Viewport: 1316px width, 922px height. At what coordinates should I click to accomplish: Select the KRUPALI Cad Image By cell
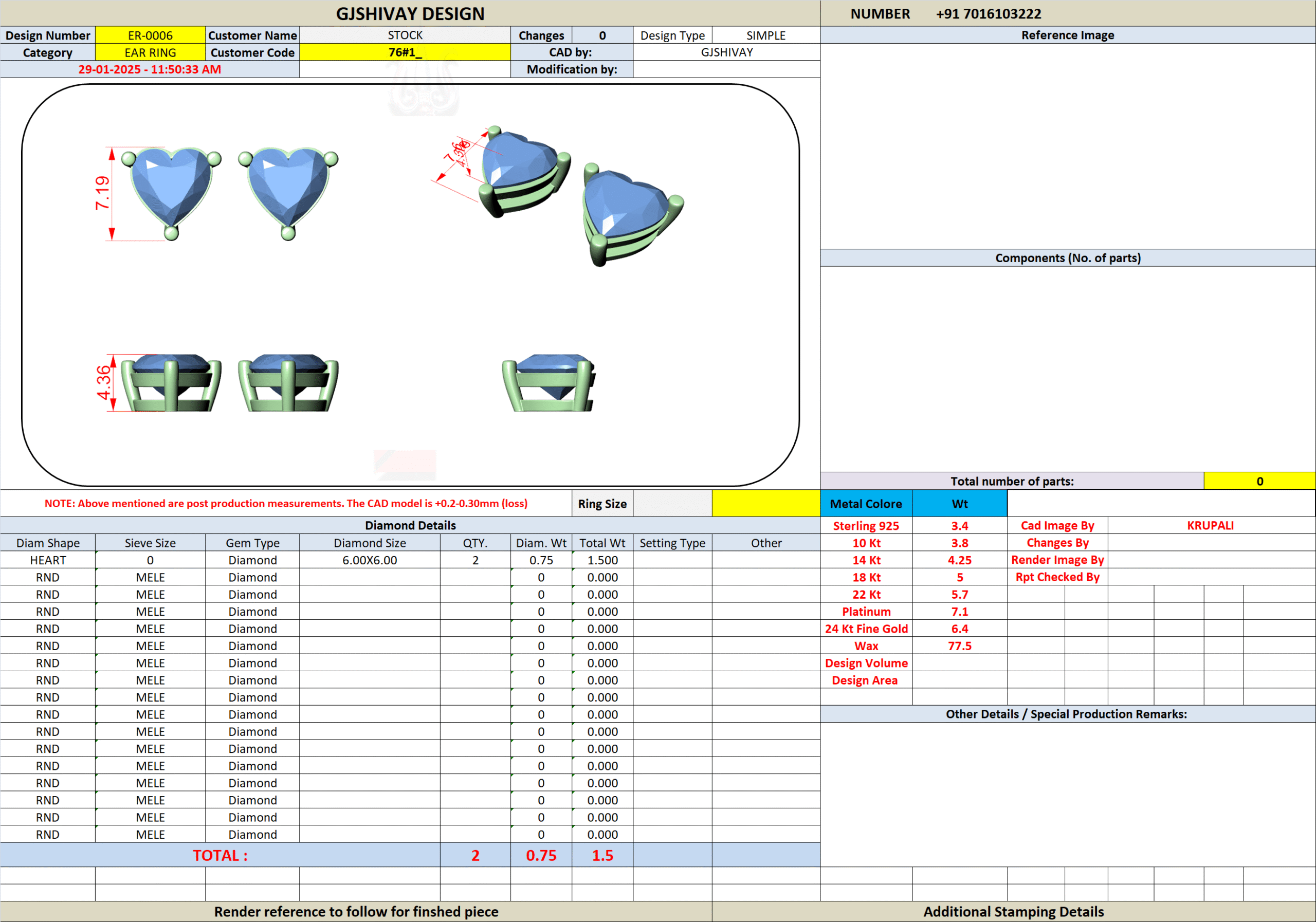[1211, 525]
